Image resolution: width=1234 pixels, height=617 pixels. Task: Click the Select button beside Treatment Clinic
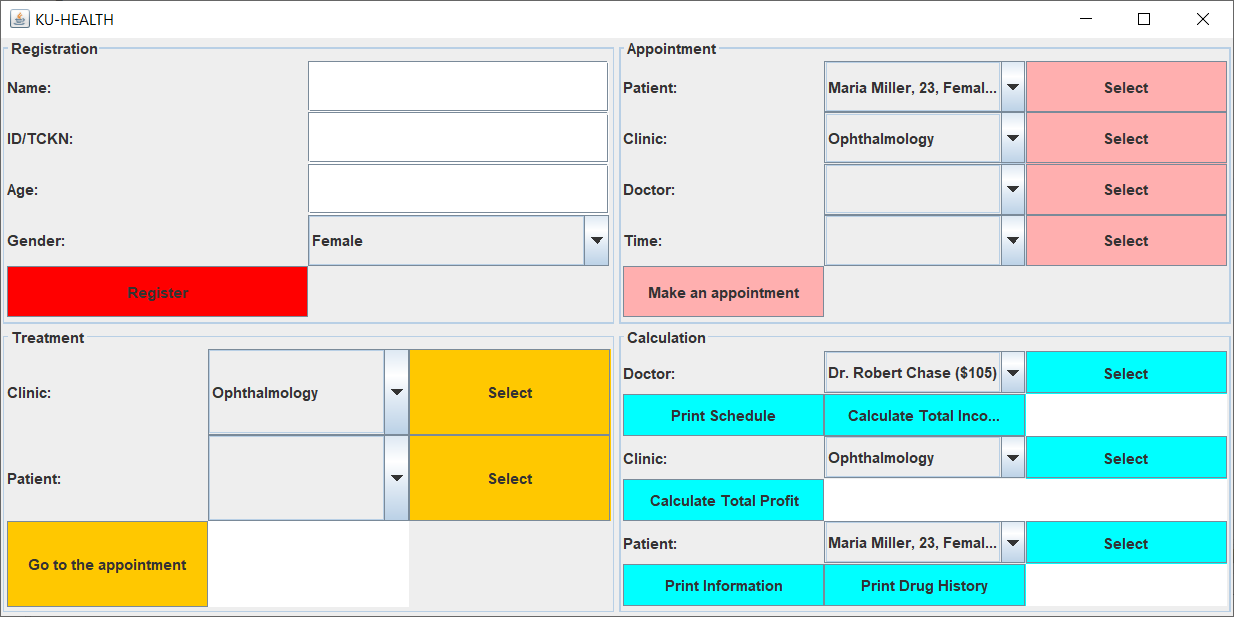point(509,392)
